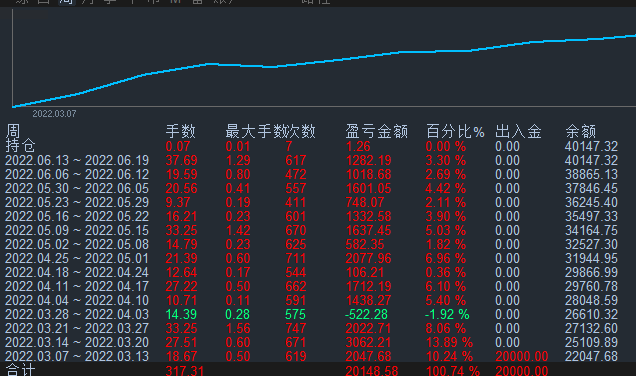Click the 2022.03.07 chart date label
This screenshot has height=376, width=636.
[54, 114]
